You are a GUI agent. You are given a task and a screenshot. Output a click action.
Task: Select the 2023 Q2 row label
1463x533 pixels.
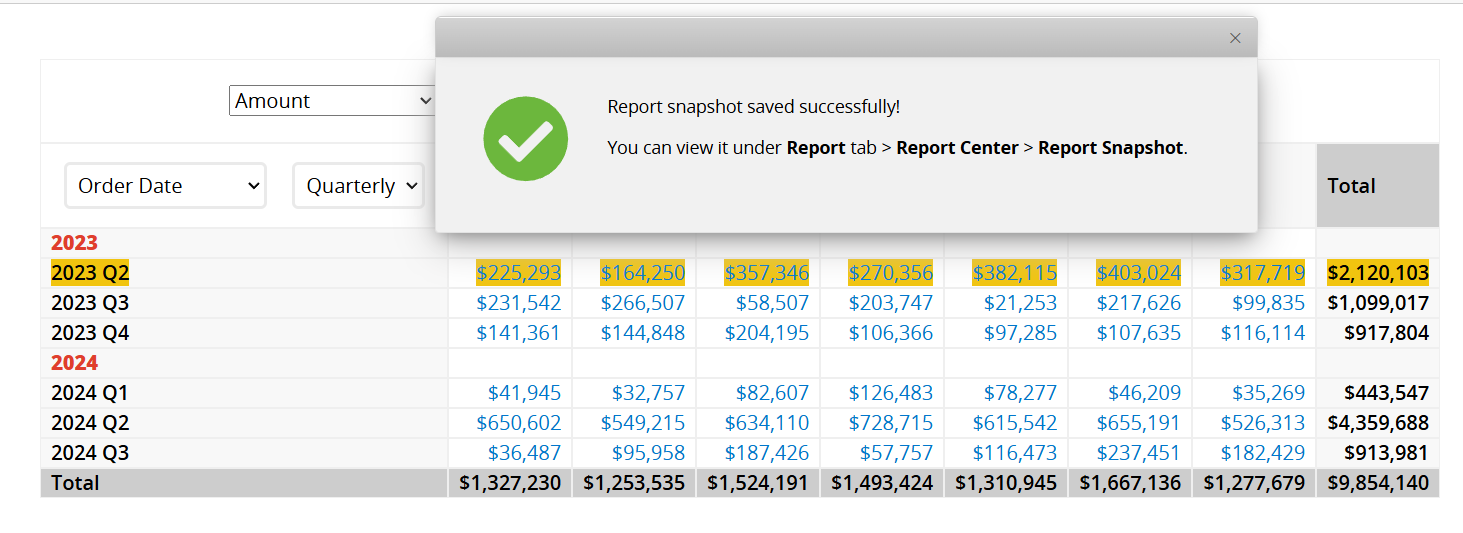[x=90, y=273]
